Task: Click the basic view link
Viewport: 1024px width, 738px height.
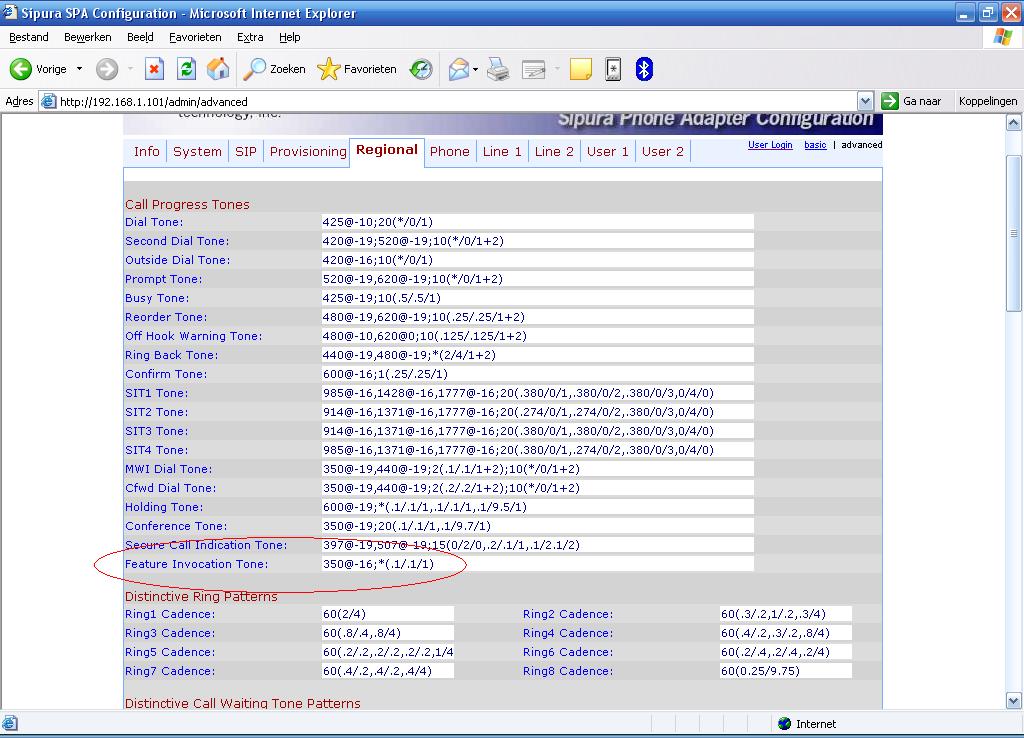Action: coord(815,145)
